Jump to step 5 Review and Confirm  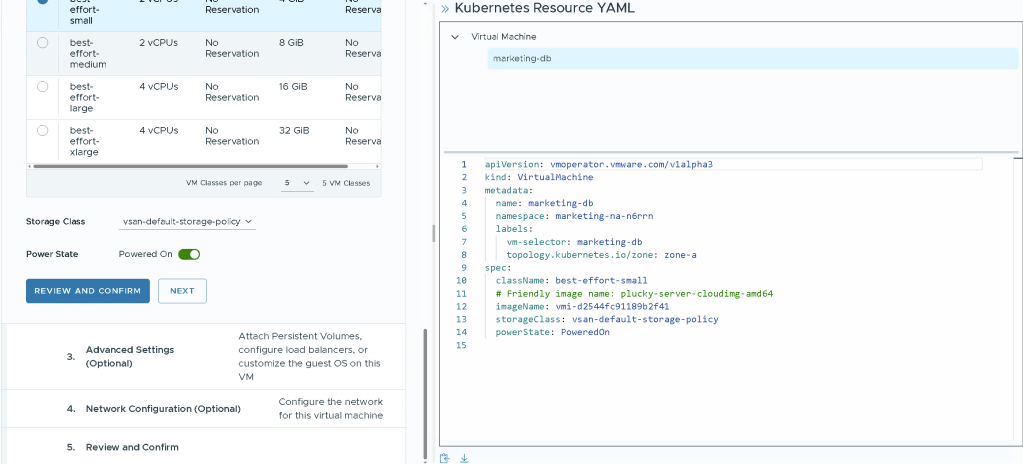132,447
